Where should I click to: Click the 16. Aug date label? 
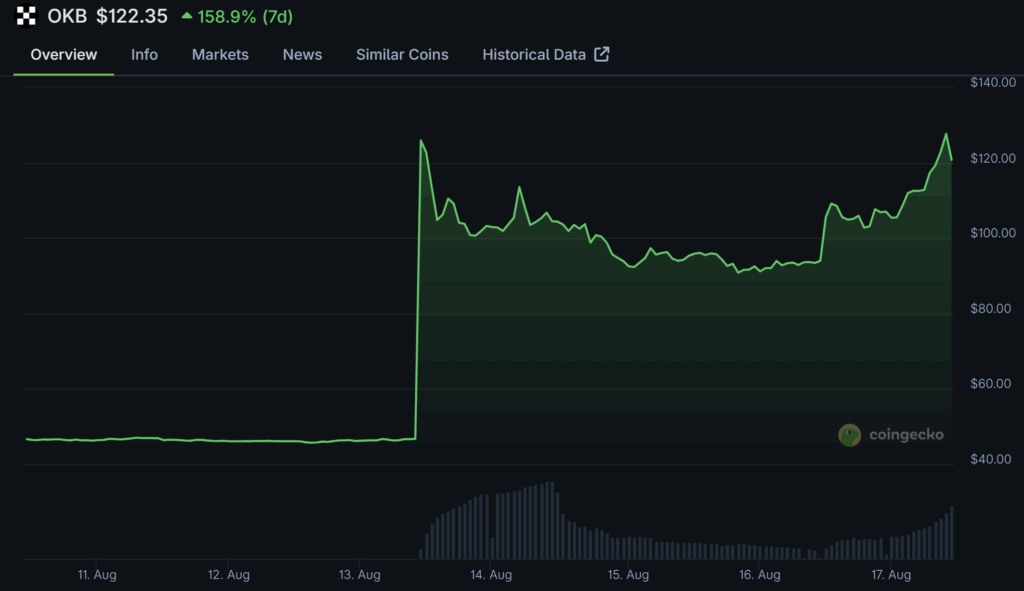point(760,575)
